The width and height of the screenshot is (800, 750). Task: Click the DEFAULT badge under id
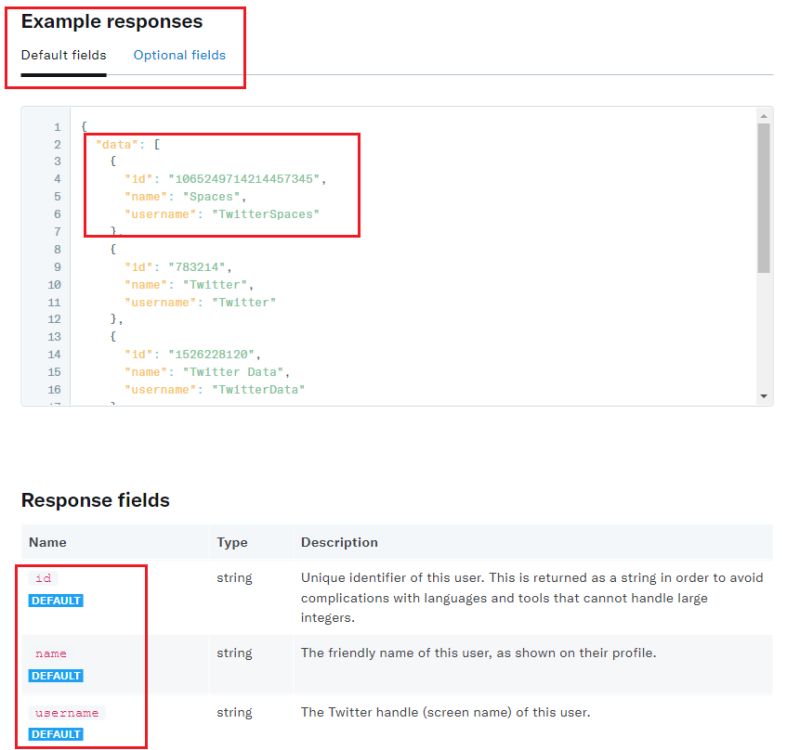pyautogui.click(x=56, y=601)
